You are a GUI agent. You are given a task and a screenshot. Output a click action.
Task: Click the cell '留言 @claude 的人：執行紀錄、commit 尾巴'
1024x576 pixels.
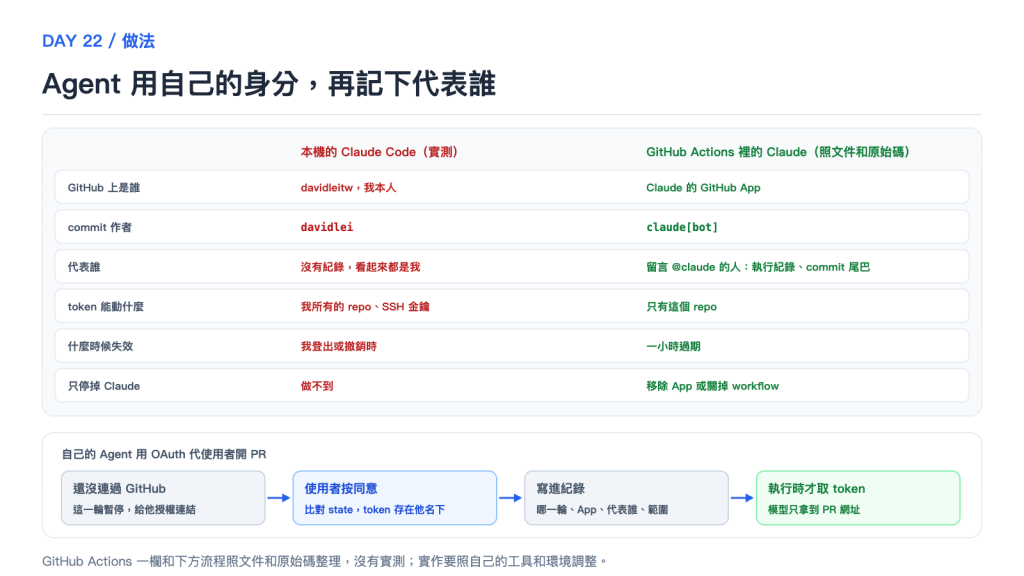pos(758,267)
